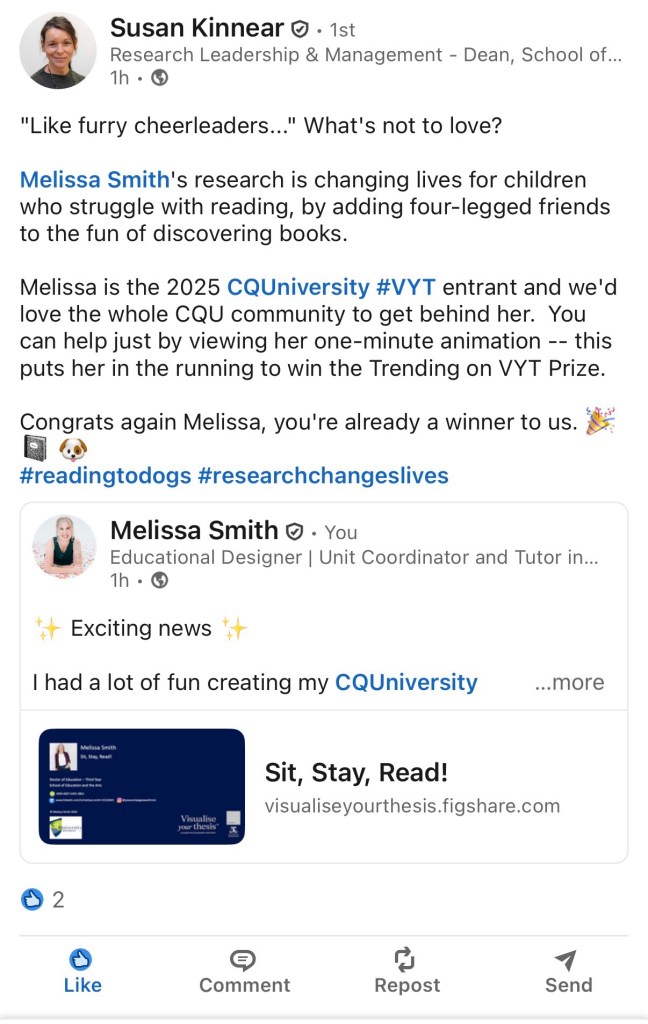Open Melissa Smith's small profile picture
Image resolution: width=648 pixels, height=1024 pixels.
(x=65, y=547)
